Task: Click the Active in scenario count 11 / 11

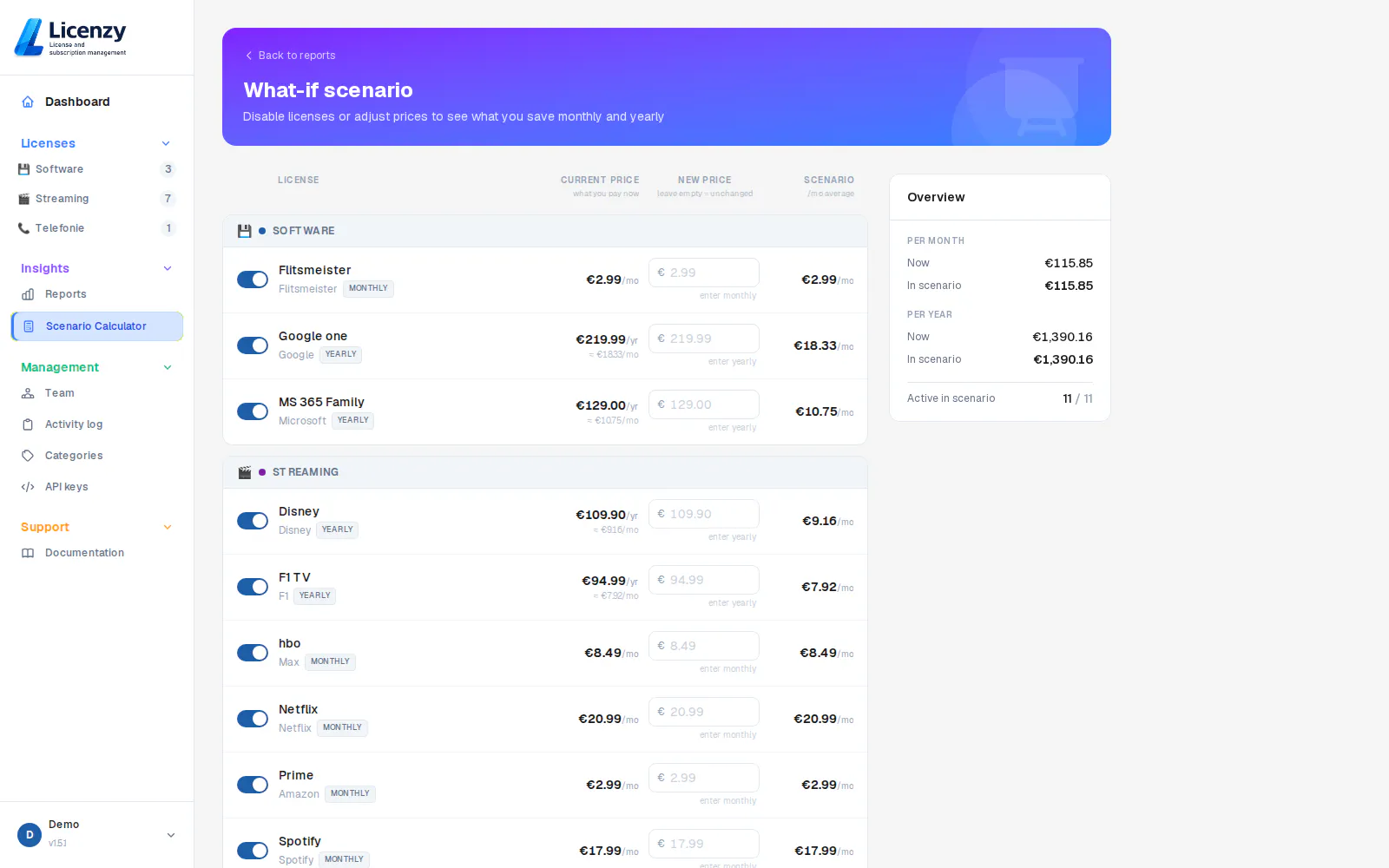Action: 1078,398
